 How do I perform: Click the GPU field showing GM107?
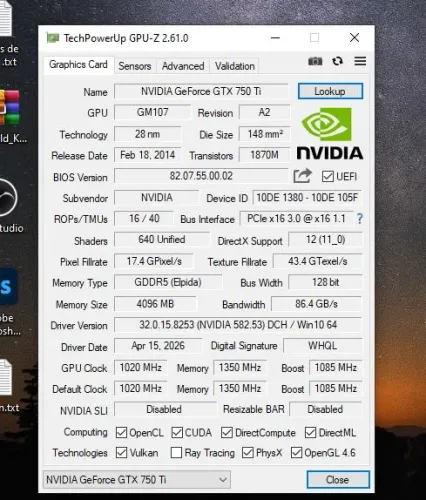(152, 112)
